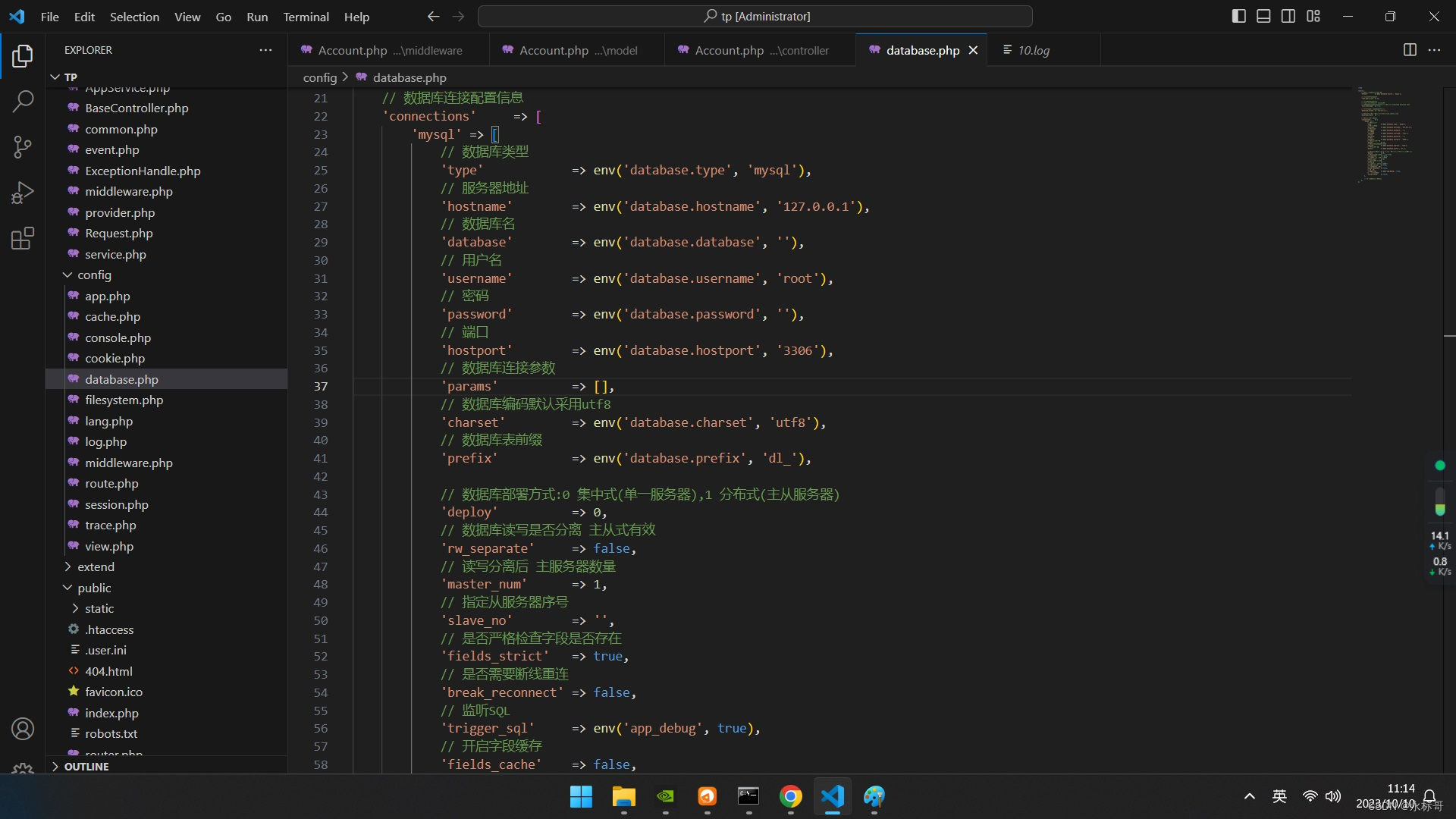Open Windows Start menu

point(581,796)
